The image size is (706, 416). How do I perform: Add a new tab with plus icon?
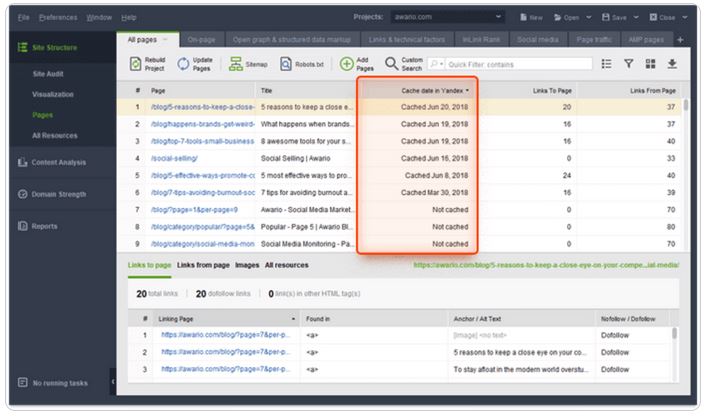coord(680,40)
